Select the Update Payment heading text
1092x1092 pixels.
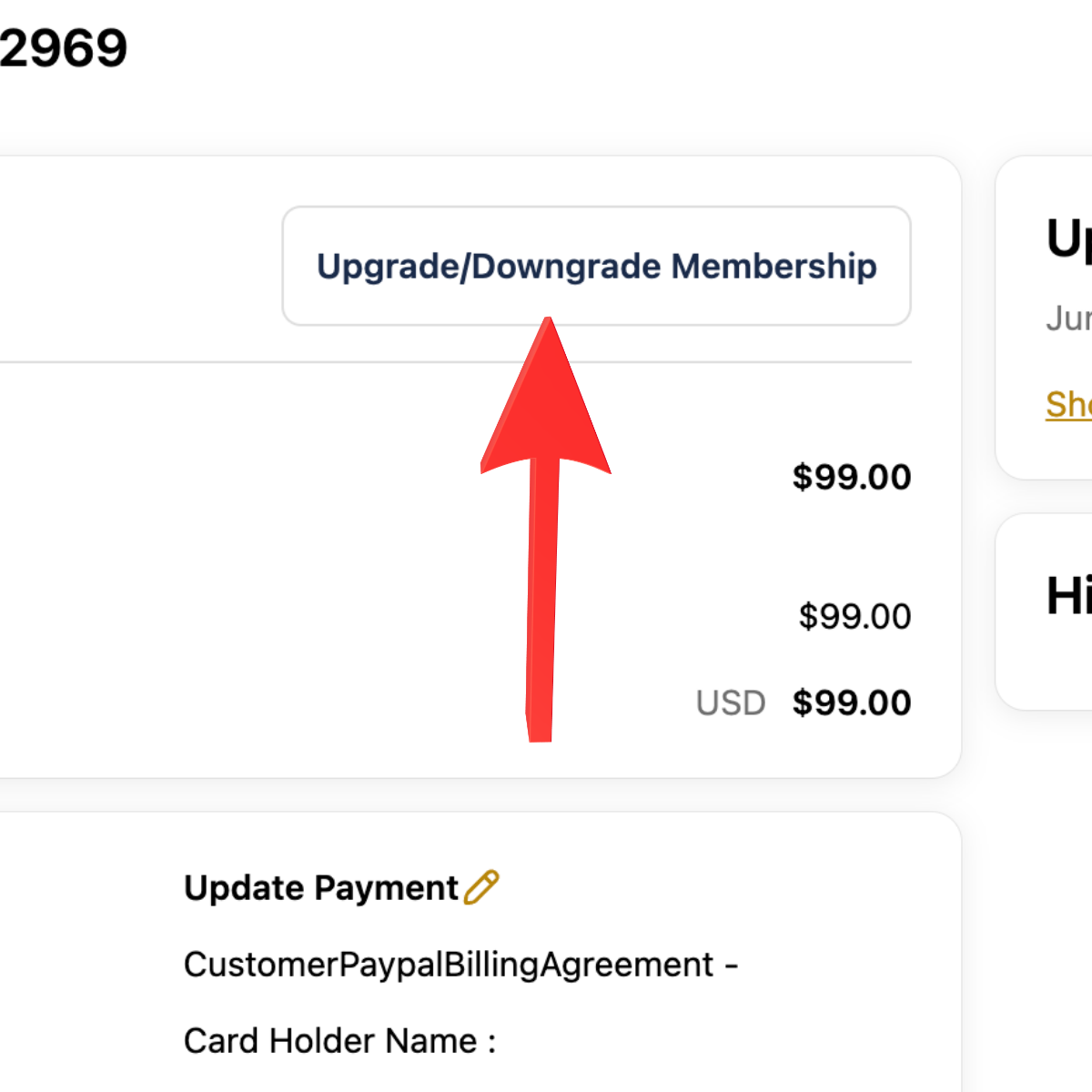coord(321,888)
